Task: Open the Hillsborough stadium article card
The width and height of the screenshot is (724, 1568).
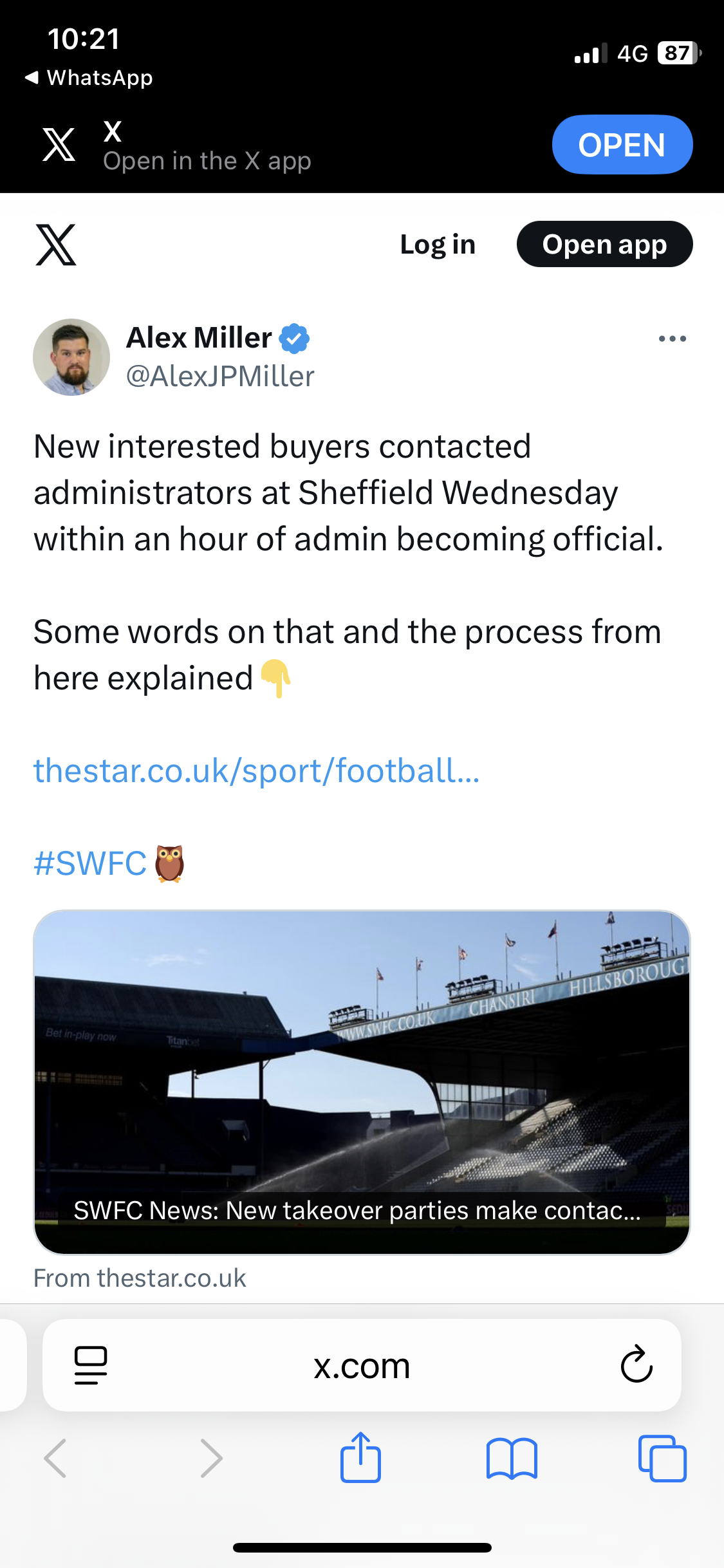Action: click(362, 1081)
